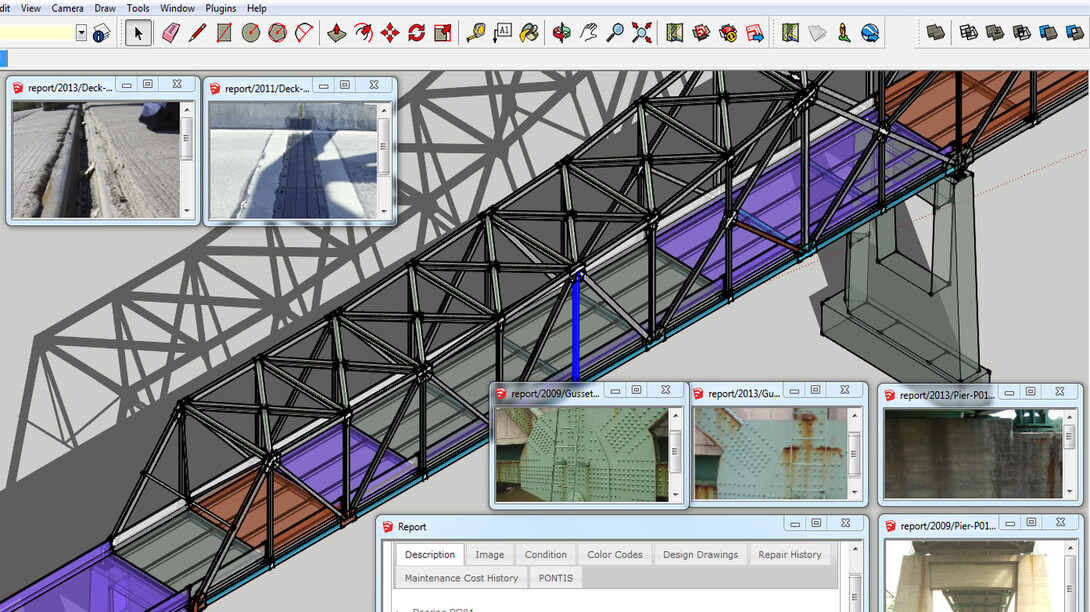
Task: Open the Camera menu
Action: coord(67,8)
